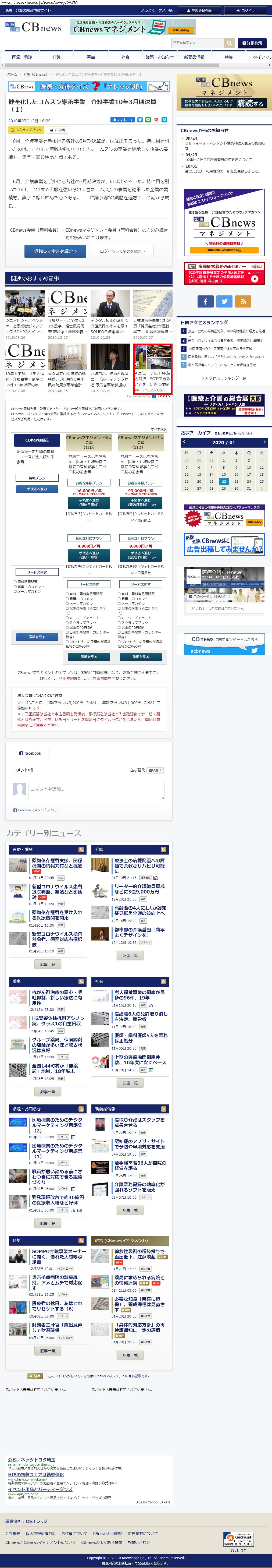This screenshot has height=1568, width=272.
Task: Click RSS icon in 話題・お知らせ category header
Action: (81, 1109)
